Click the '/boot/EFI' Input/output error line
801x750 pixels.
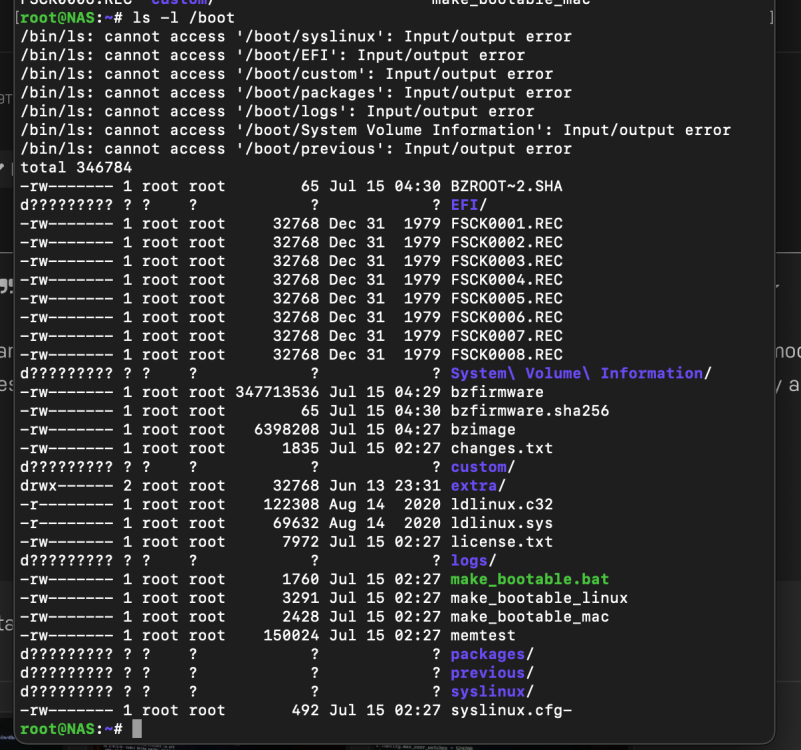point(272,55)
